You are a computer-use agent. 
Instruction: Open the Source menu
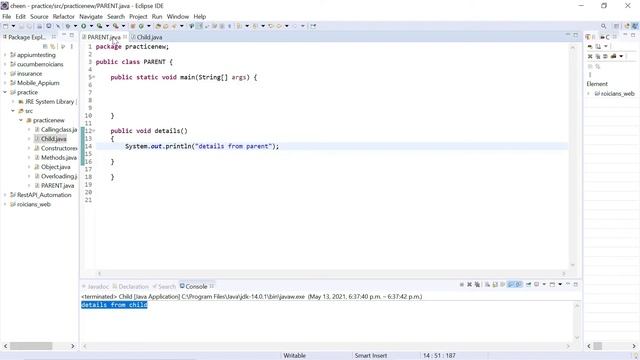pyautogui.click(x=39, y=17)
